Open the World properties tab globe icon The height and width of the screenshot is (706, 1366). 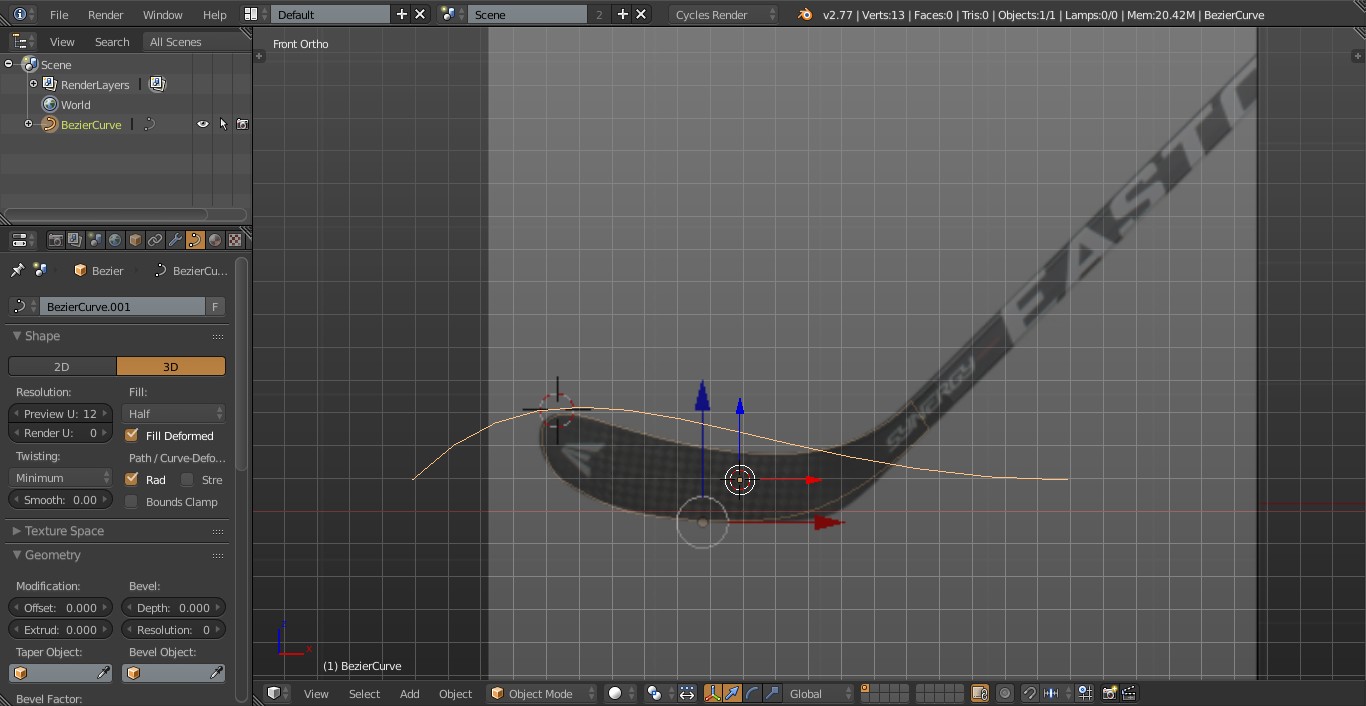coord(115,240)
